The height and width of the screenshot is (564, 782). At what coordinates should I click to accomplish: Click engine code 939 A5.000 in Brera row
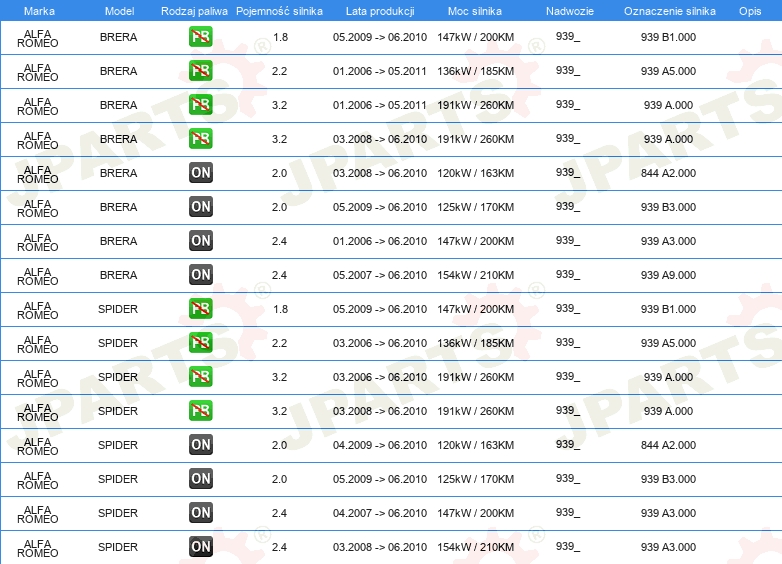click(668, 71)
